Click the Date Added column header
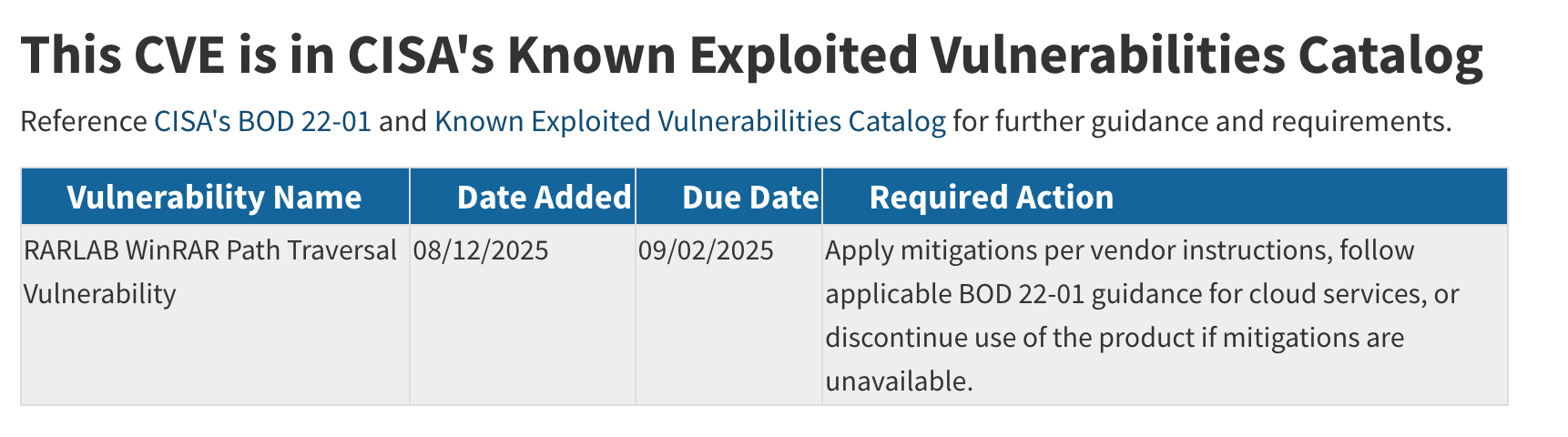The image size is (1568, 437). click(544, 197)
